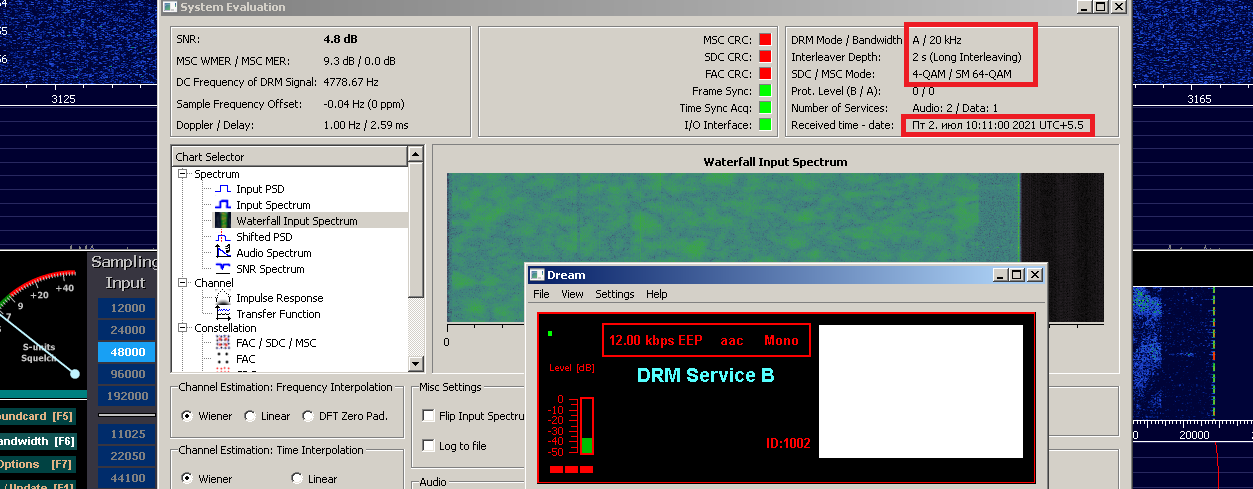Set sampling rate 22050
Screen dimensions: 1253x489
click(127, 456)
